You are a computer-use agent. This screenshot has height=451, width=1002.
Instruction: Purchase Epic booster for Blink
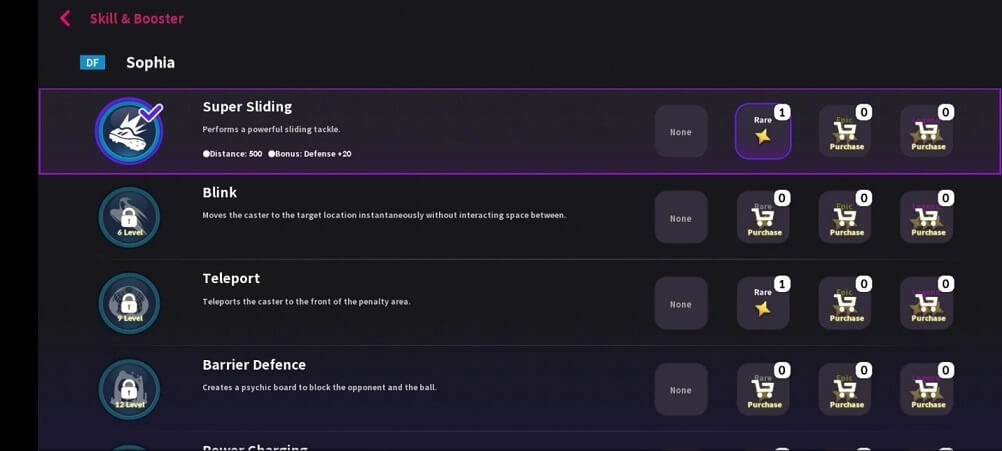point(846,217)
